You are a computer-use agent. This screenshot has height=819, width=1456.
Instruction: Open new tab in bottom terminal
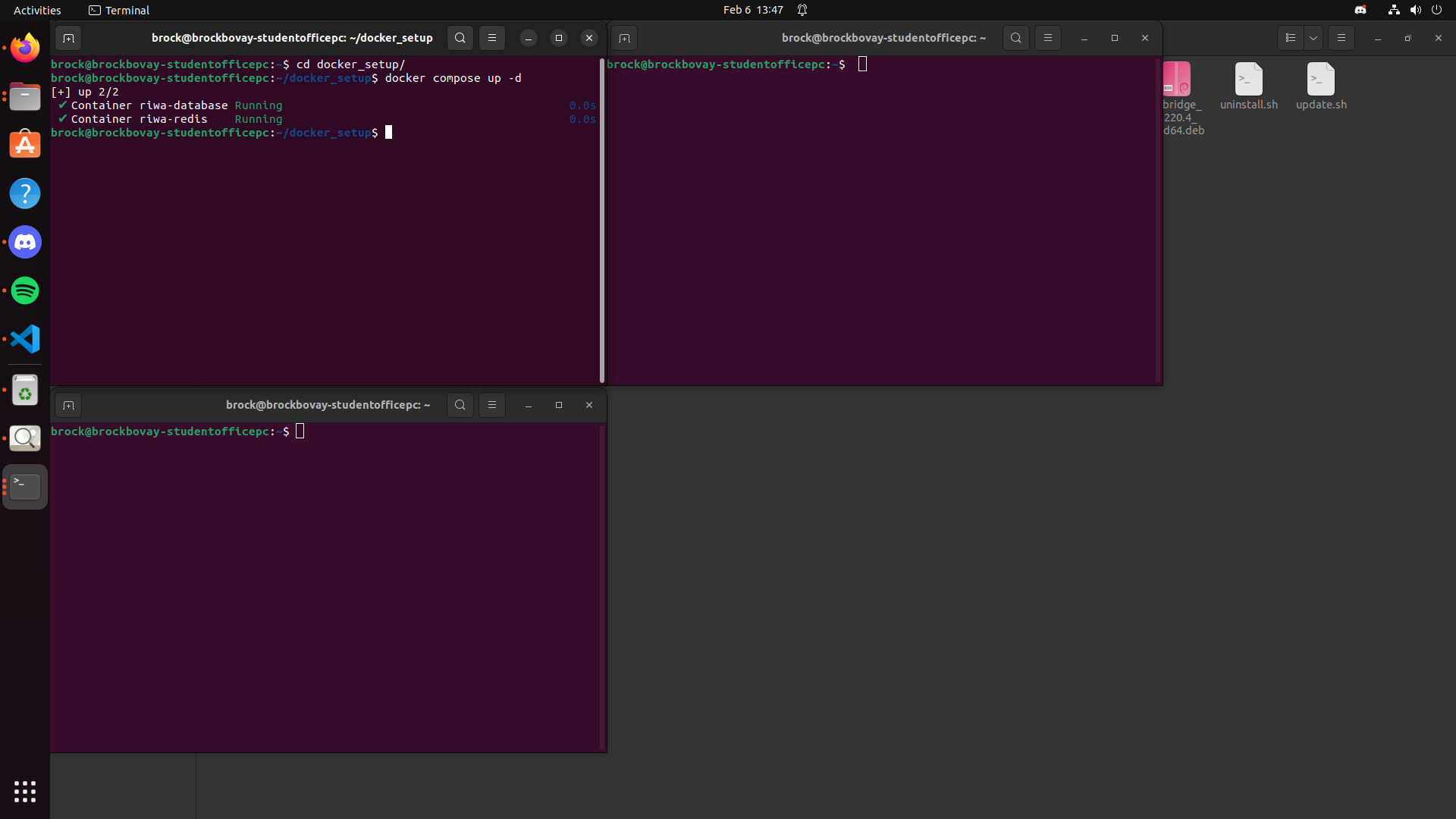click(x=68, y=405)
